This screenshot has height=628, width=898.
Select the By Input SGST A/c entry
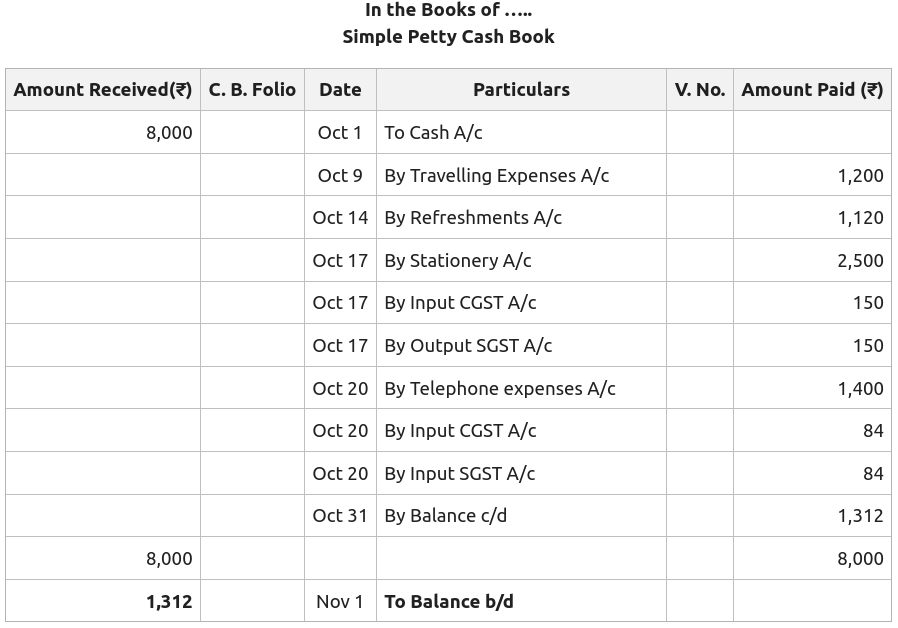[x=460, y=473]
